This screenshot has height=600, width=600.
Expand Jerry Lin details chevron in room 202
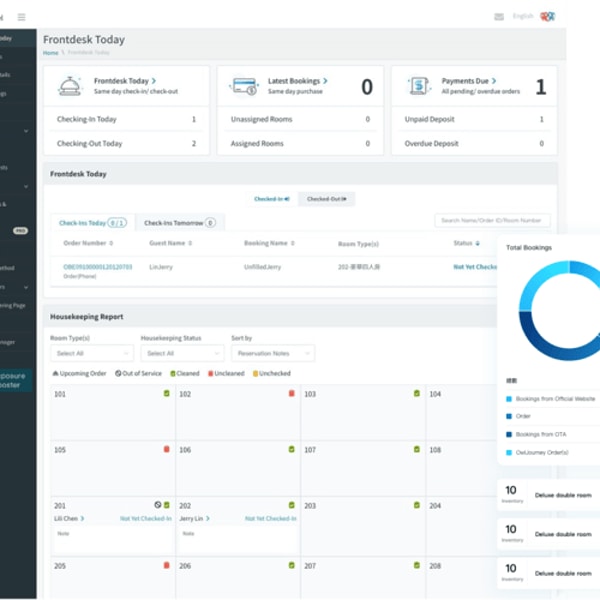208,518
